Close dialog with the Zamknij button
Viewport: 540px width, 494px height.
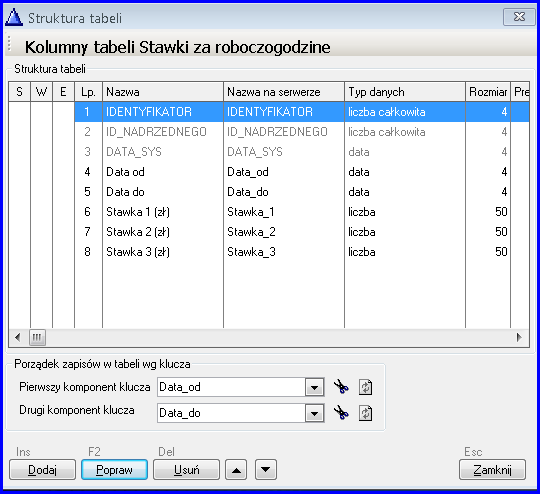coord(492,470)
